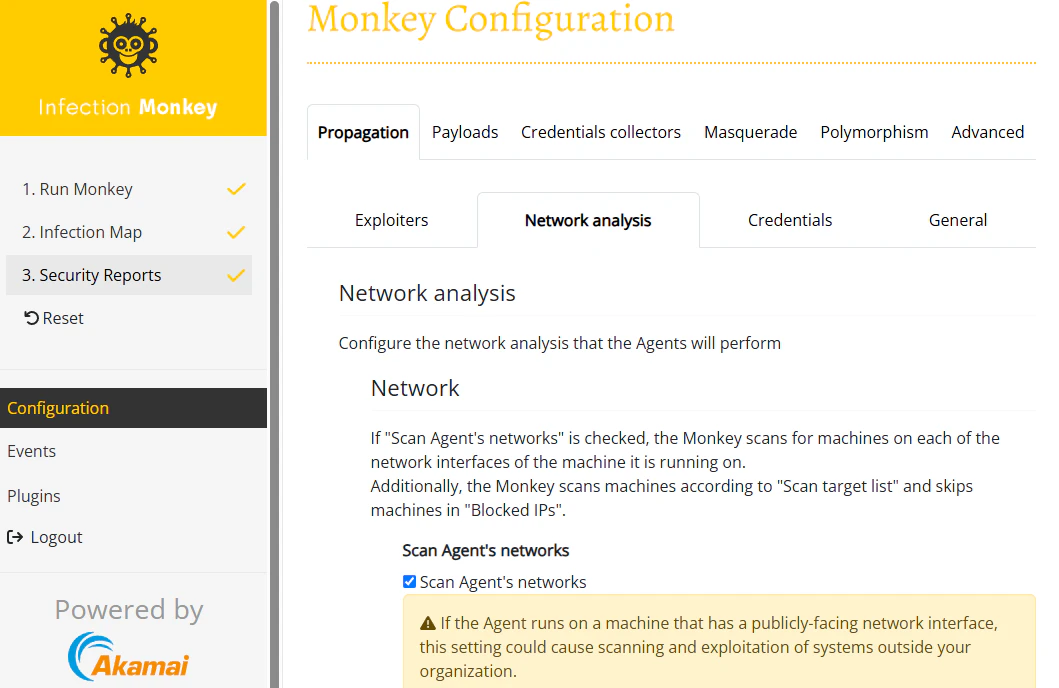Click the Logout arrow icon
This screenshot has height=688, width=1059.
pos(15,537)
